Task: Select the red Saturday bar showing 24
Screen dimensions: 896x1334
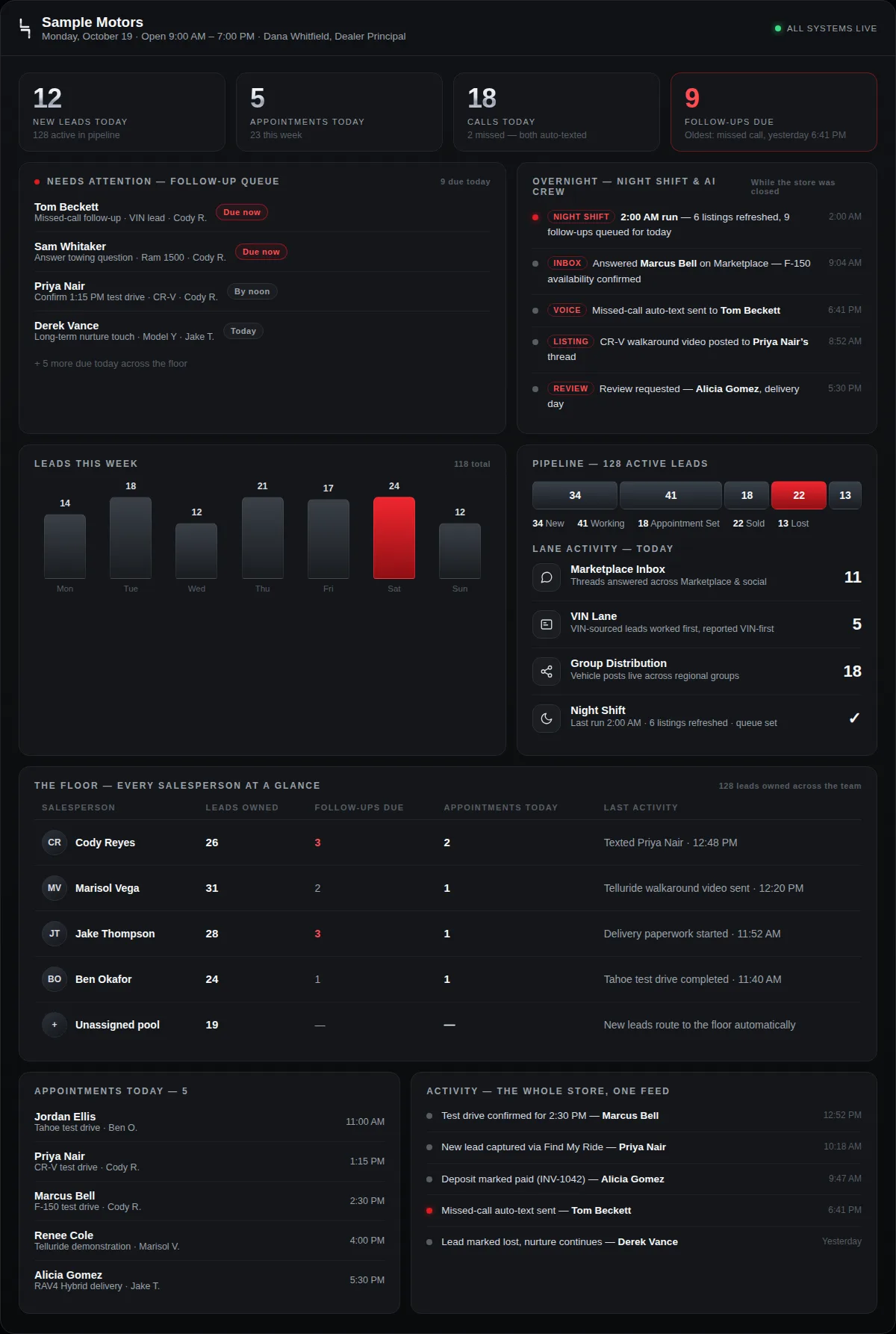Action: pyautogui.click(x=394, y=538)
